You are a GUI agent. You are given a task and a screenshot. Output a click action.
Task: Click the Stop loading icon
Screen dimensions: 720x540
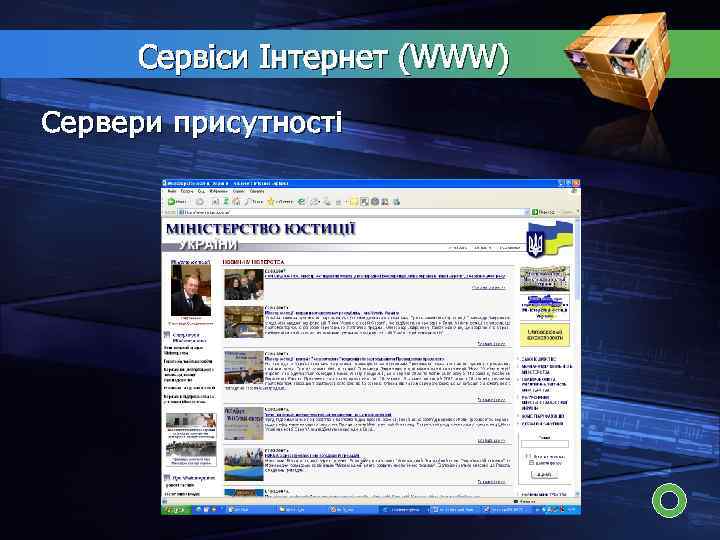(x=215, y=202)
